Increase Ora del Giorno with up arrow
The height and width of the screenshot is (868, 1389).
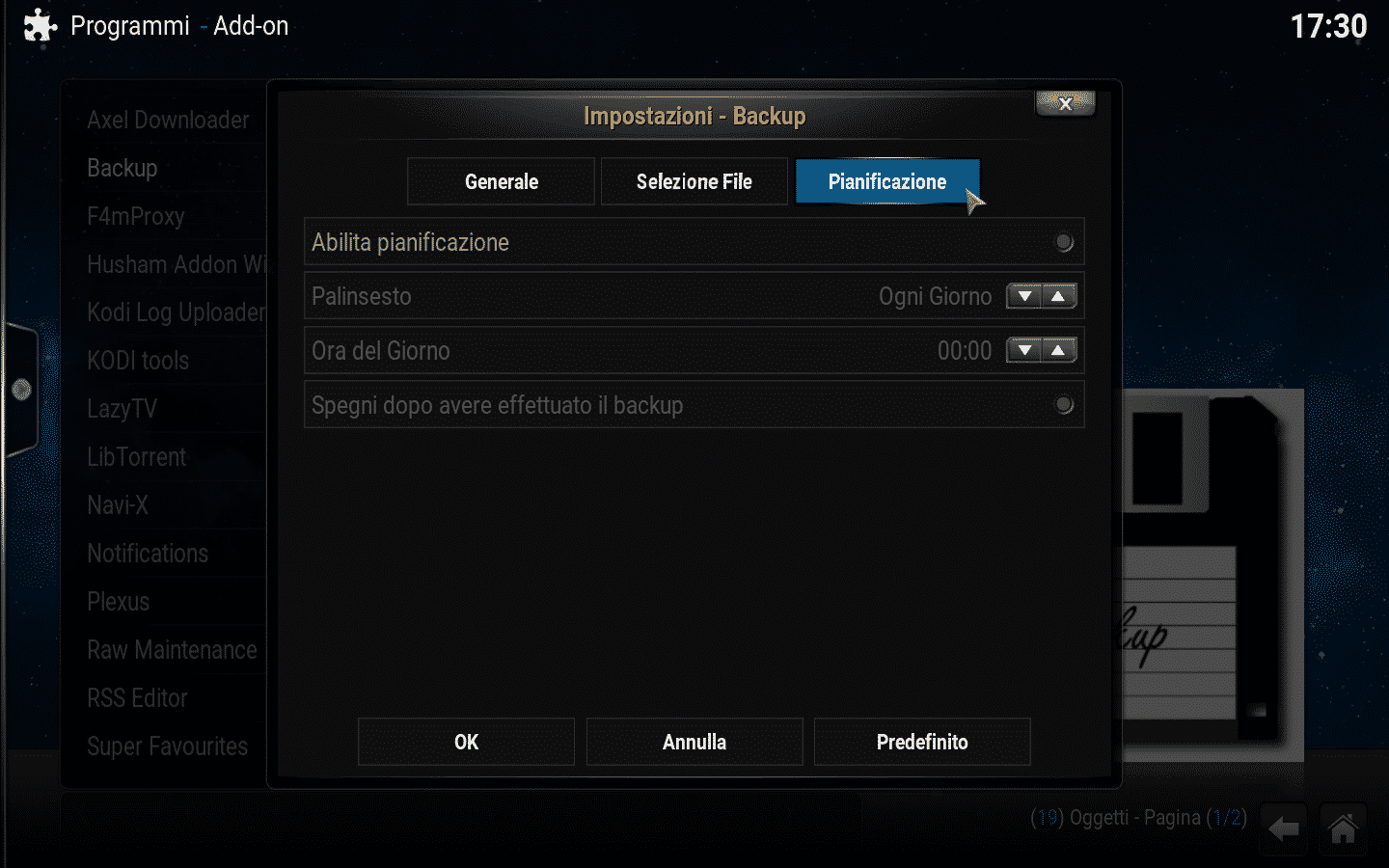pyautogui.click(x=1059, y=350)
